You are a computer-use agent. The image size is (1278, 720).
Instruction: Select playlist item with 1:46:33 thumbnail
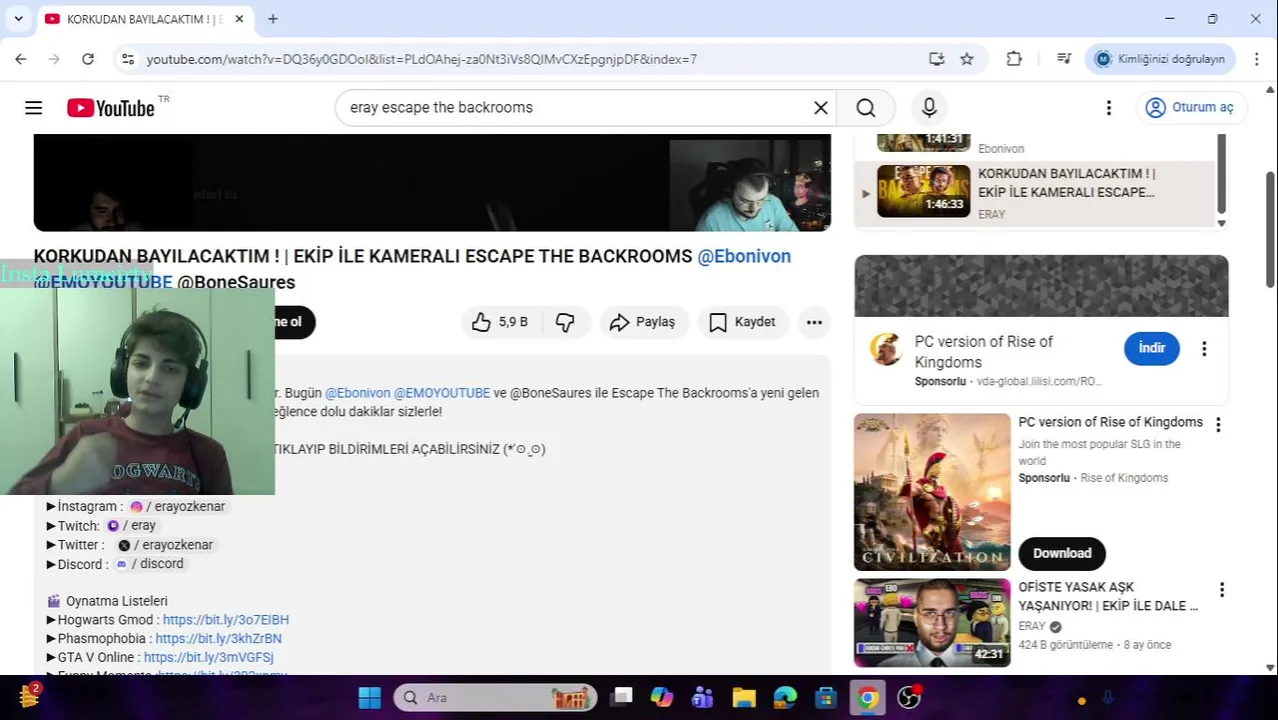(923, 191)
